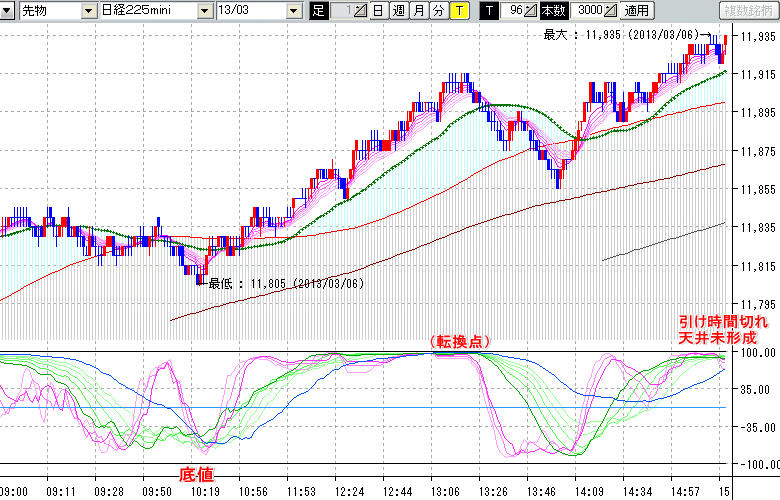Toggle the yellow T (tick) button

pos(458,11)
